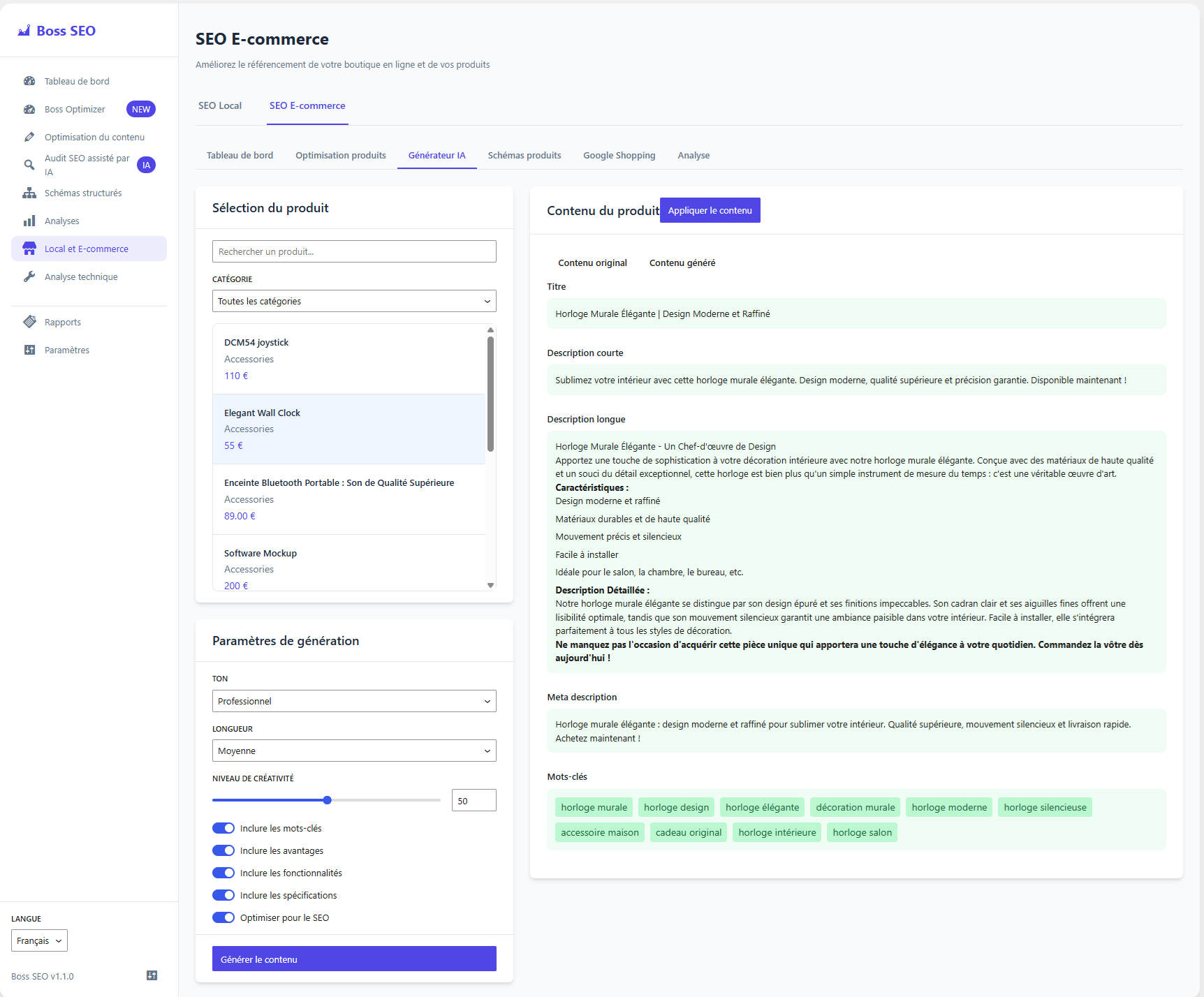Open the SEO Local tab
The image size is (1204, 997).
[220, 105]
